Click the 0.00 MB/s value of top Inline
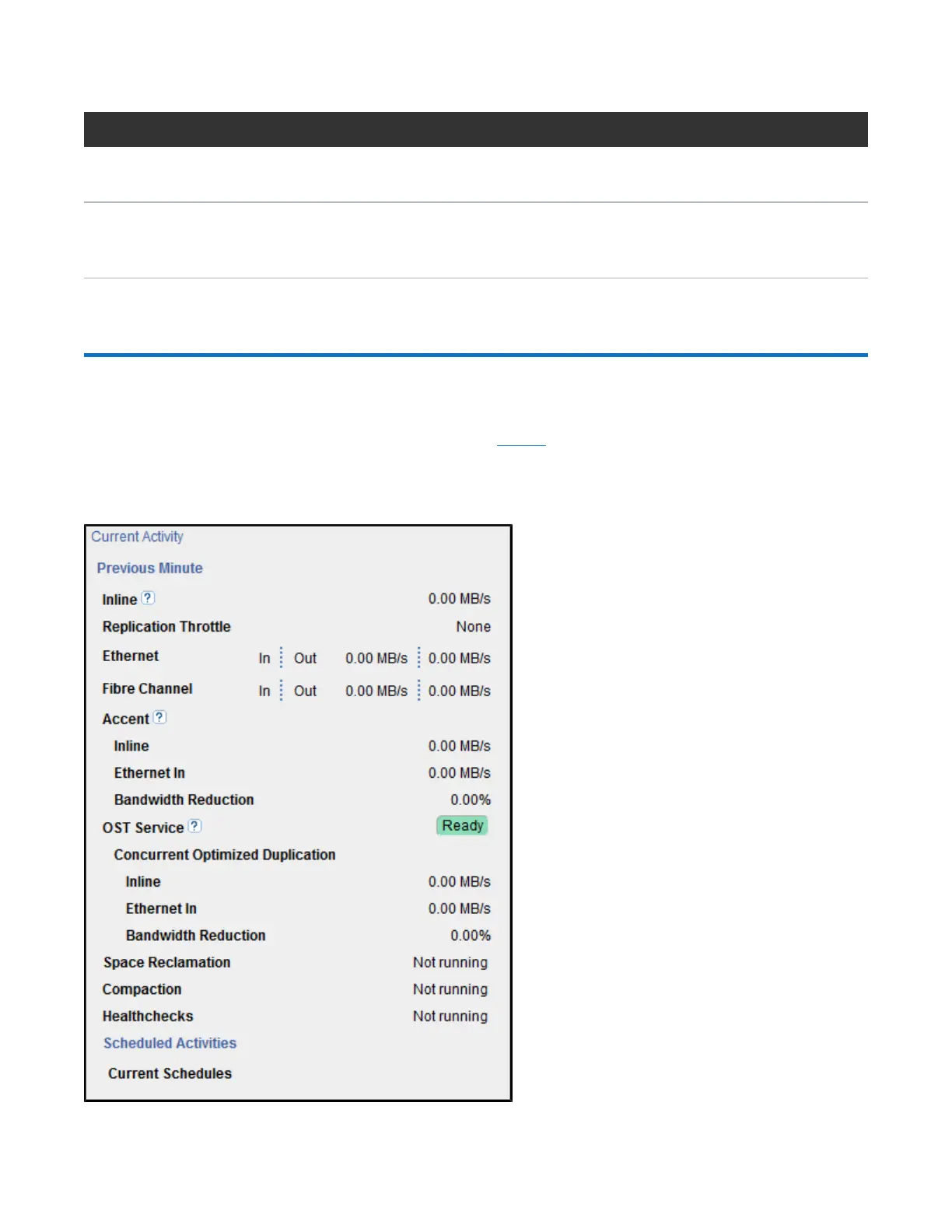 459,599
